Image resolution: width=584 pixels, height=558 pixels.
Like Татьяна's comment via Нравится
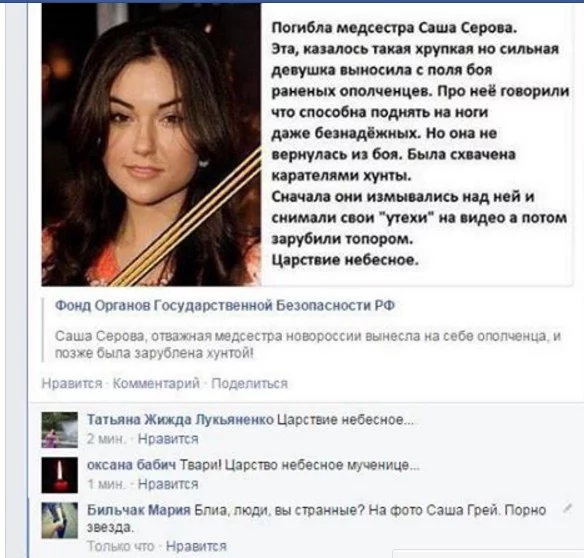(168, 439)
